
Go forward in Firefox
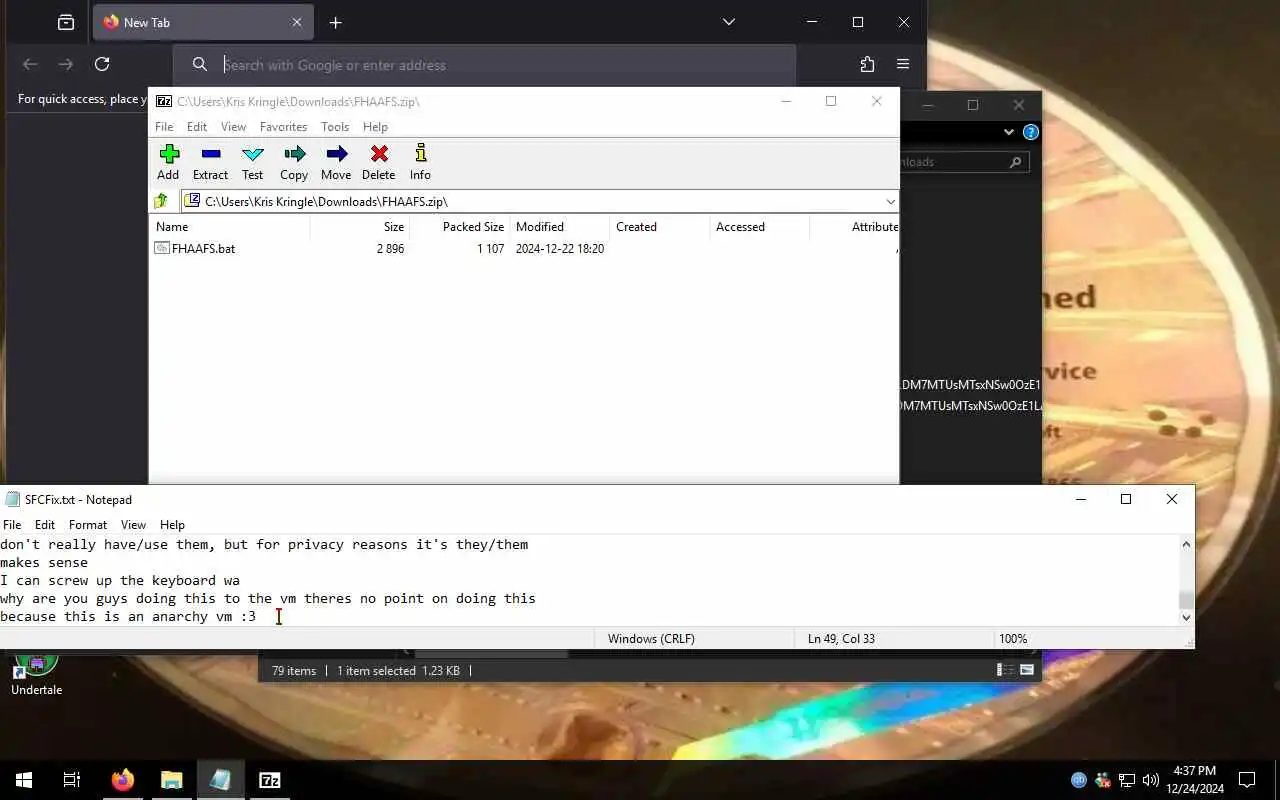coord(66,64)
